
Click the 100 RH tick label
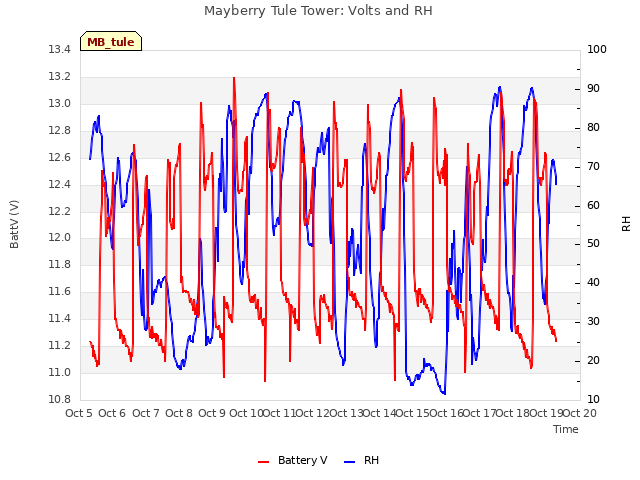click(597, 50)
